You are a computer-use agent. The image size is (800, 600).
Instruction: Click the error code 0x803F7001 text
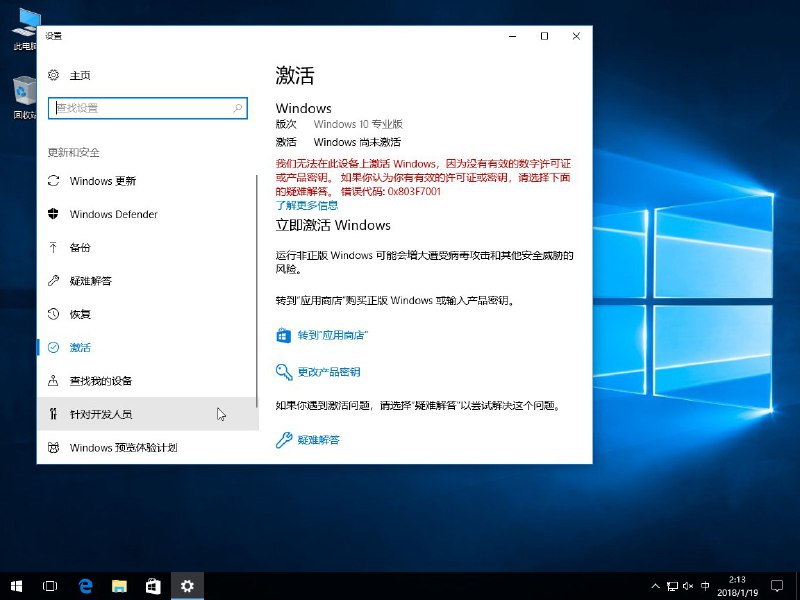[x=414, y=191]
